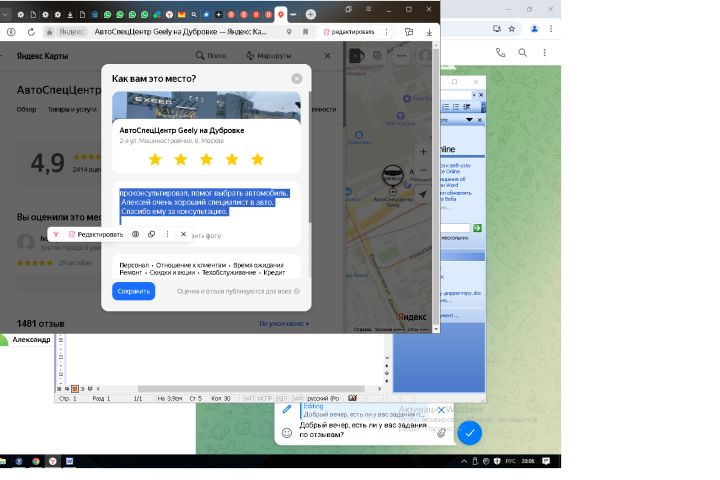Open browser toolbar three-dot menu
Viewport: 720px width, 480px height.
pyautogui.click(x=386, y=32)
